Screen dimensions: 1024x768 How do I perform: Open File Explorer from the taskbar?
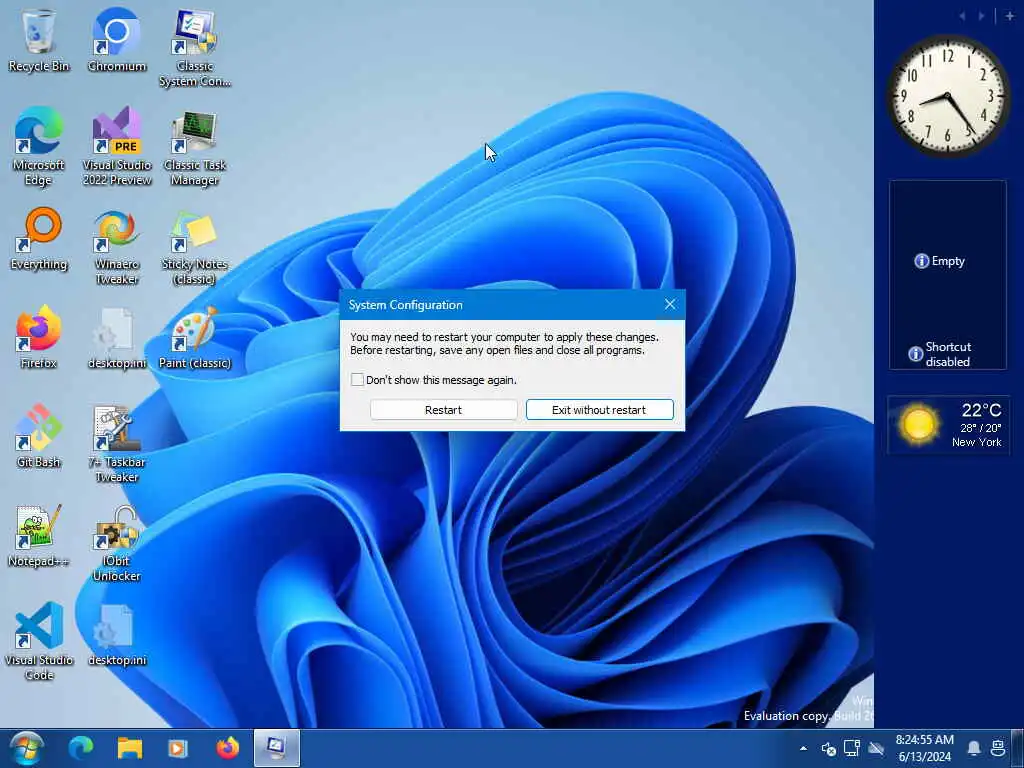[x=129, y=748]
